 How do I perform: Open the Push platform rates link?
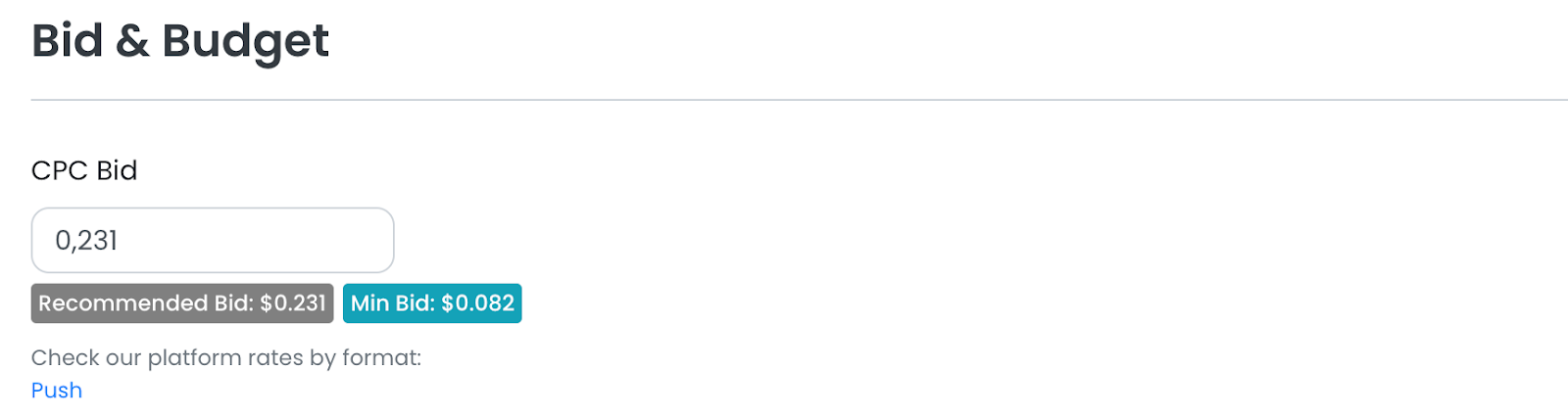click(x=57, y=391)
